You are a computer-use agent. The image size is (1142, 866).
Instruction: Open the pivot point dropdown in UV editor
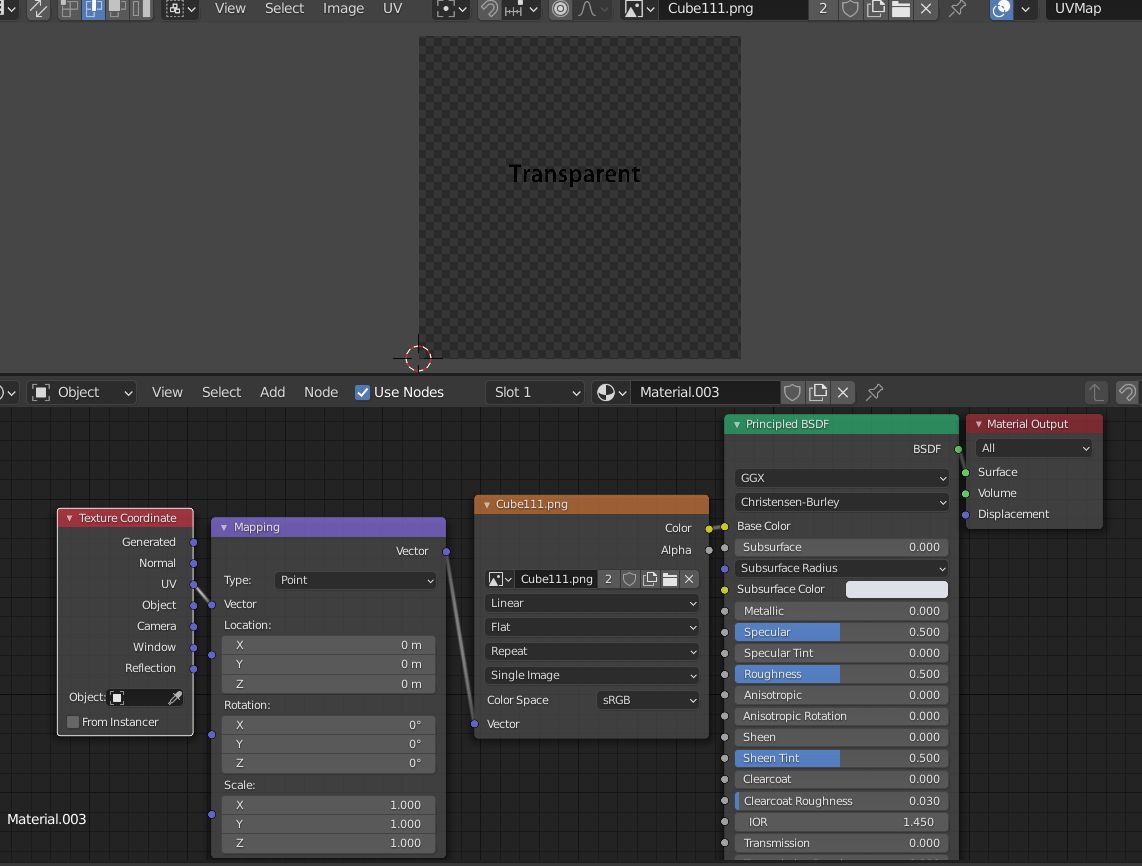click(x=451, y=9)
